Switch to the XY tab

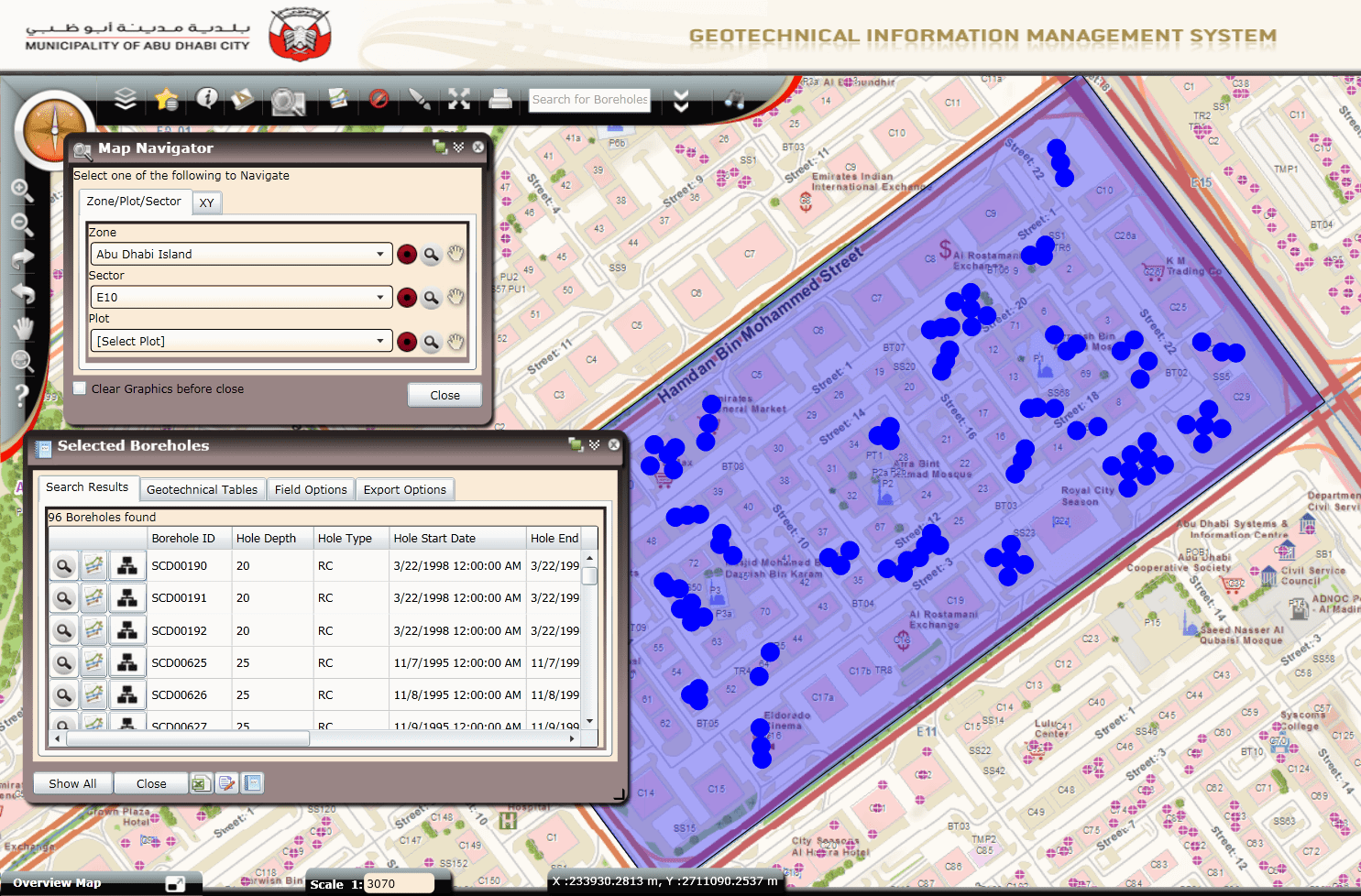207,202
